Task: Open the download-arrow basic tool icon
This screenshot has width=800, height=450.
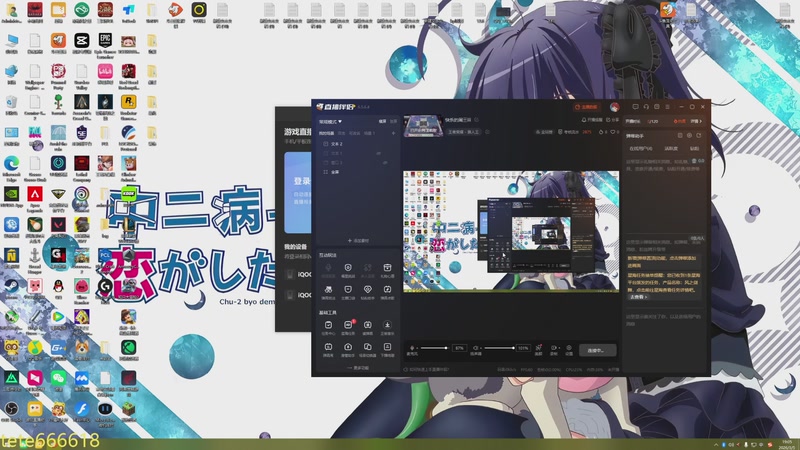Action: (x=387, y=327)
